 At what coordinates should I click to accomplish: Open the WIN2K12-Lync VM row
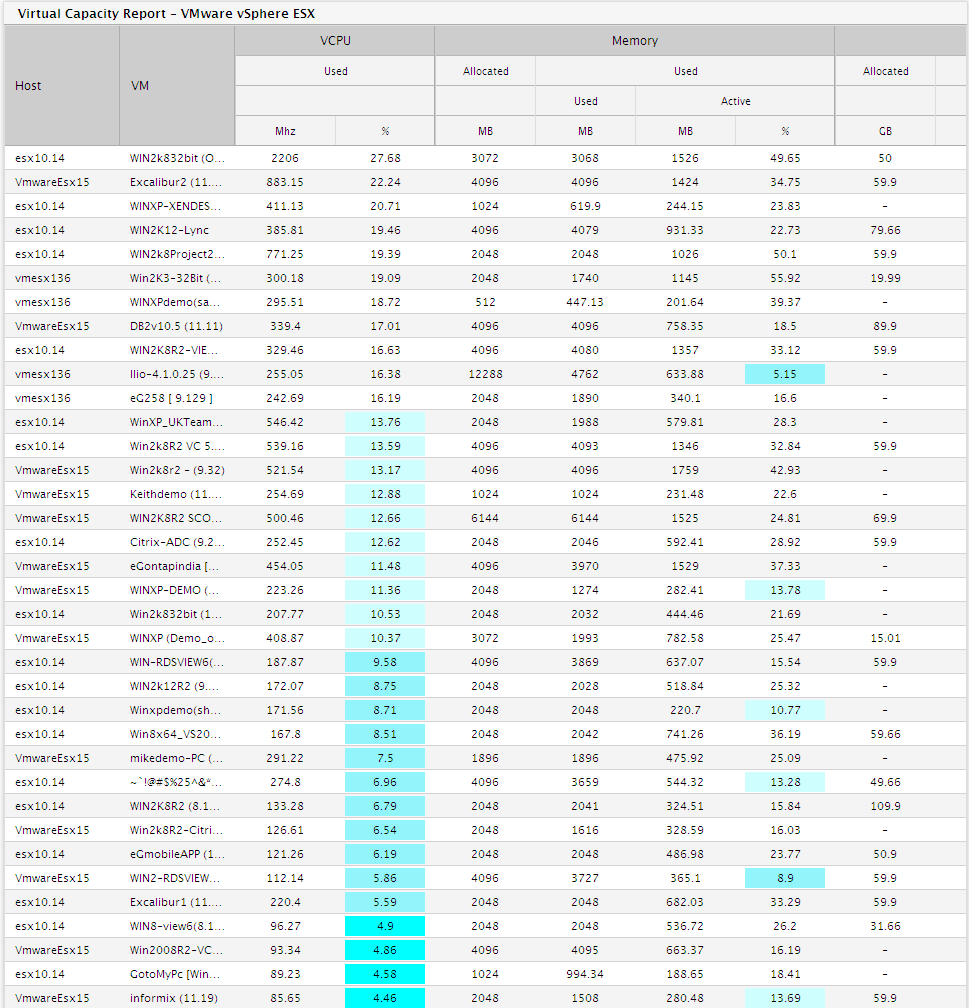pos(169,230)
